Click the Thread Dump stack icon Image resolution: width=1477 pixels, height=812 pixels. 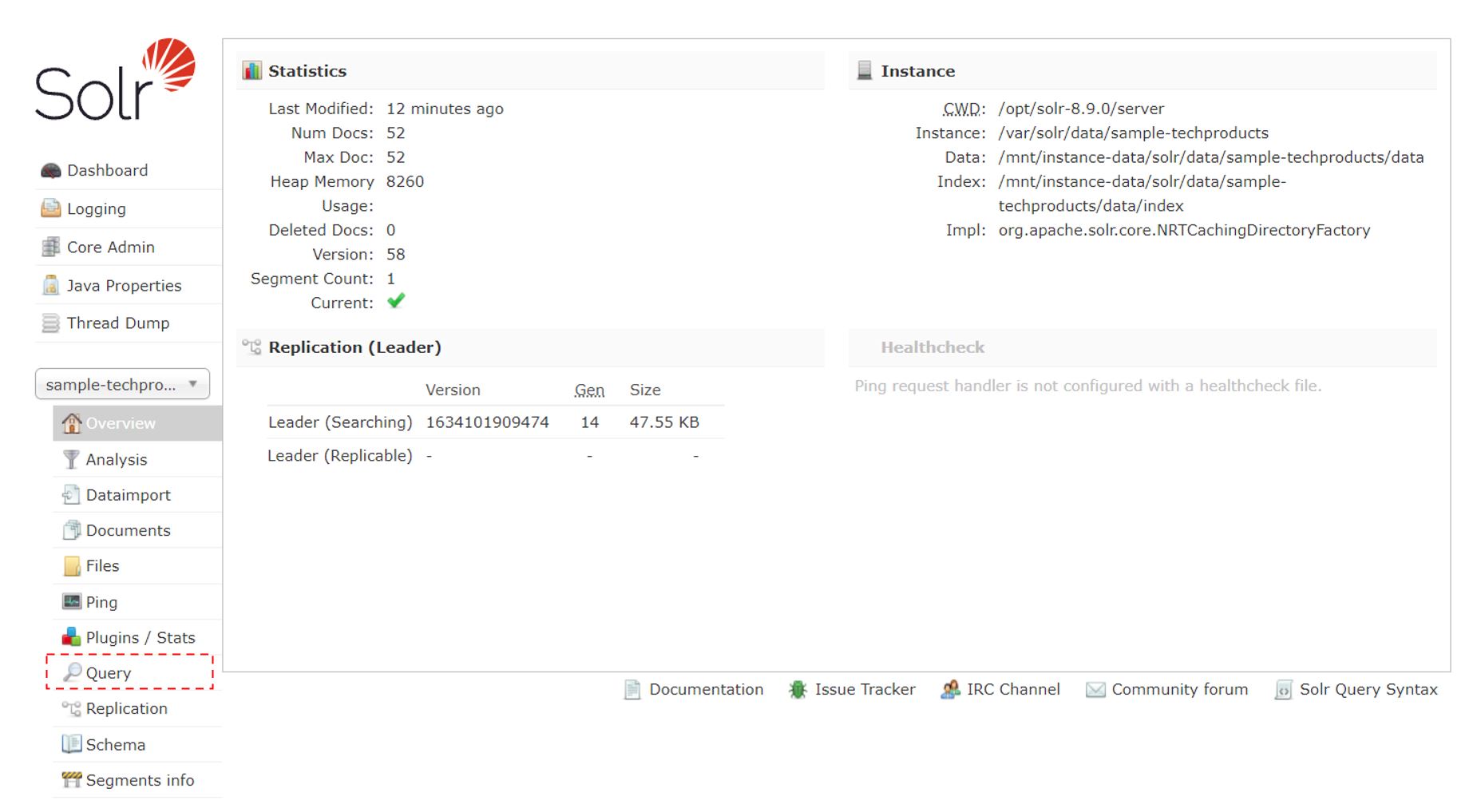[x=51, y=323]
